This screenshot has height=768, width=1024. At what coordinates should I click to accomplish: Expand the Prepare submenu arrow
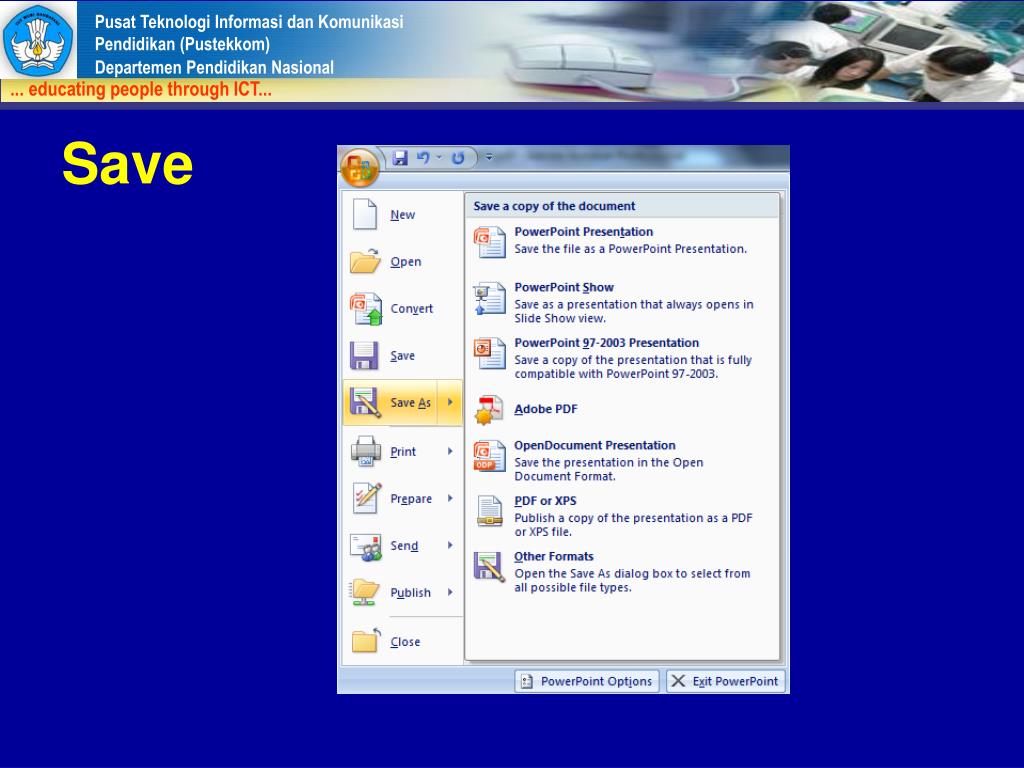click(x=451, y=498)
